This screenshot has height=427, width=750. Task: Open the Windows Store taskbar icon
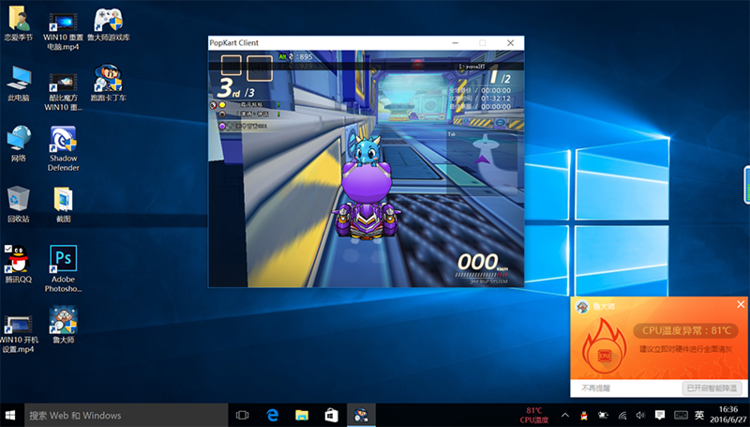click(331, 415)
